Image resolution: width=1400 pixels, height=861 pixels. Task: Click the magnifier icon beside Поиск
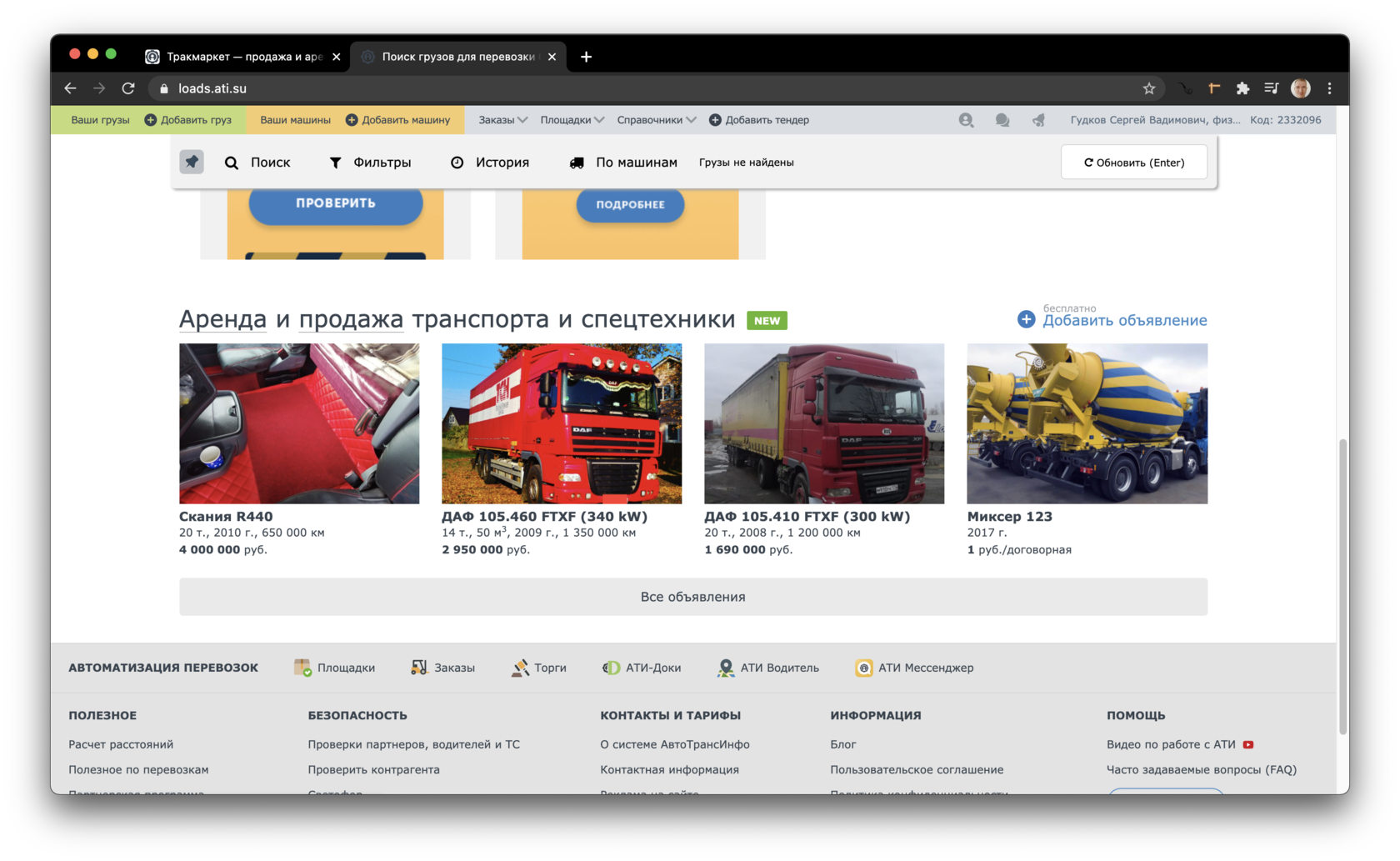(x=232, y=163)
